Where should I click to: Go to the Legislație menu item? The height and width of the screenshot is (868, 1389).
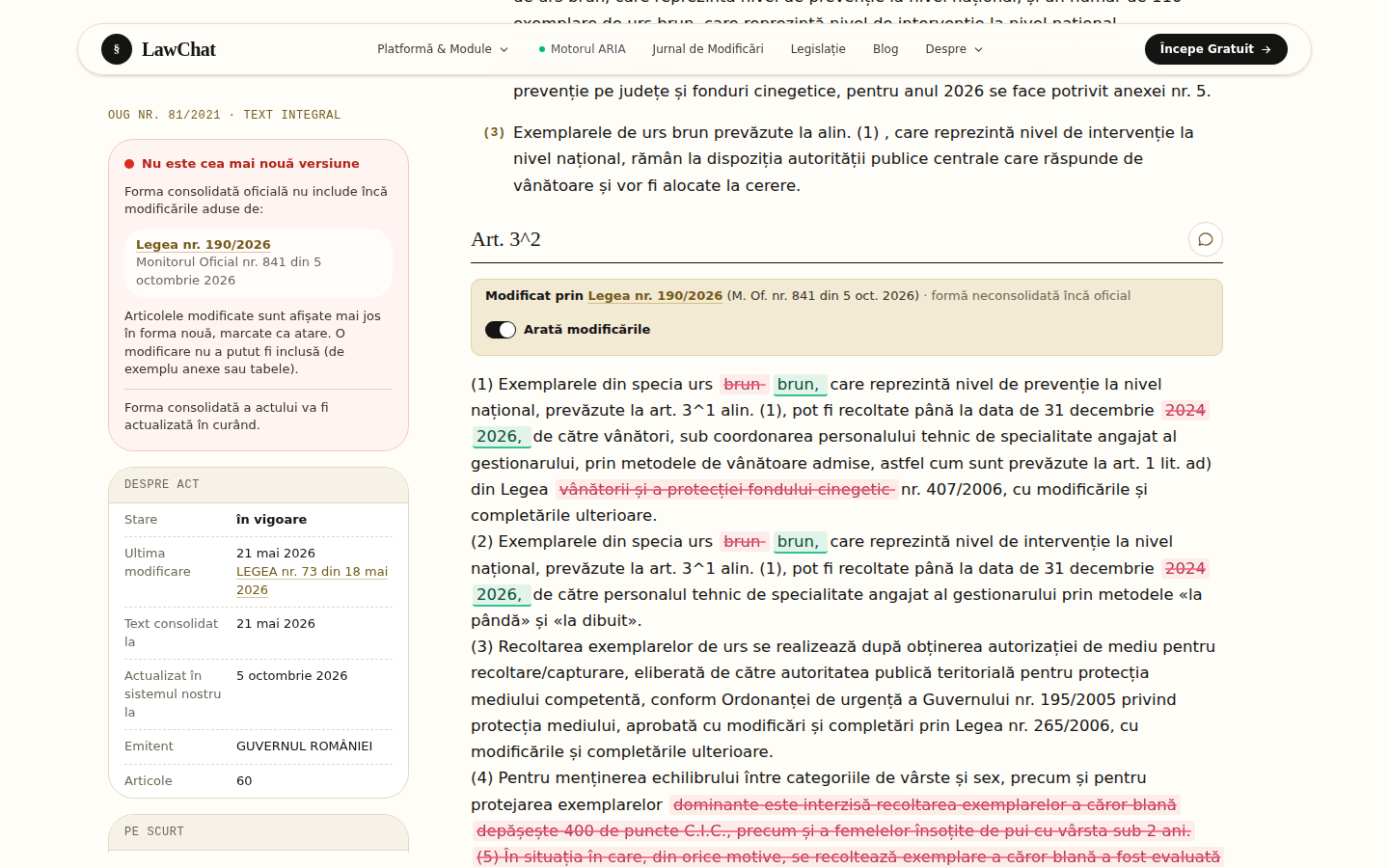818,49
